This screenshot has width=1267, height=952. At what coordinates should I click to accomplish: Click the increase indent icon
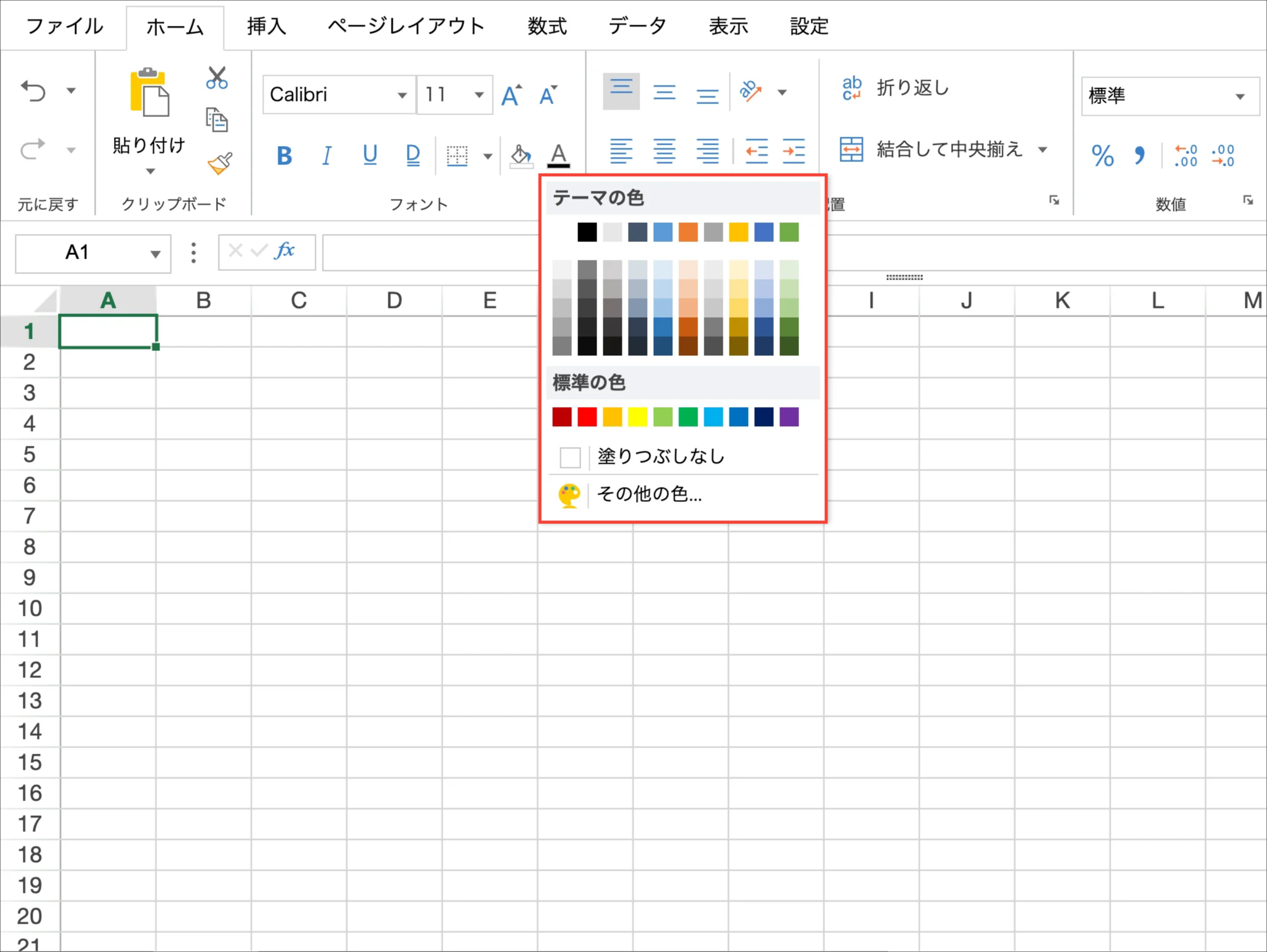794,151
